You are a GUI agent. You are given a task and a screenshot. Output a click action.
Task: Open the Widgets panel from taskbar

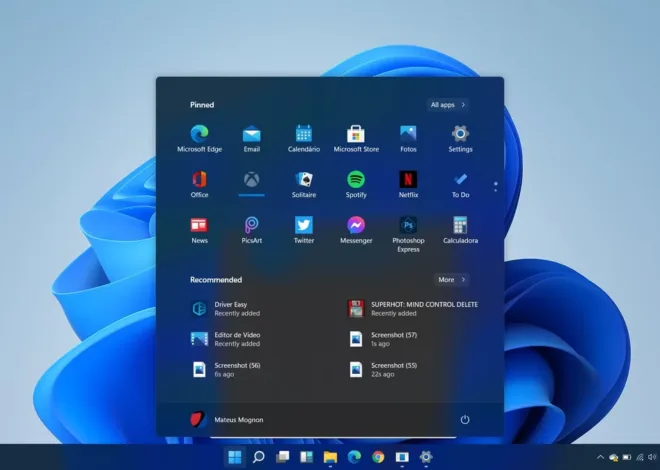coord(306,457)
